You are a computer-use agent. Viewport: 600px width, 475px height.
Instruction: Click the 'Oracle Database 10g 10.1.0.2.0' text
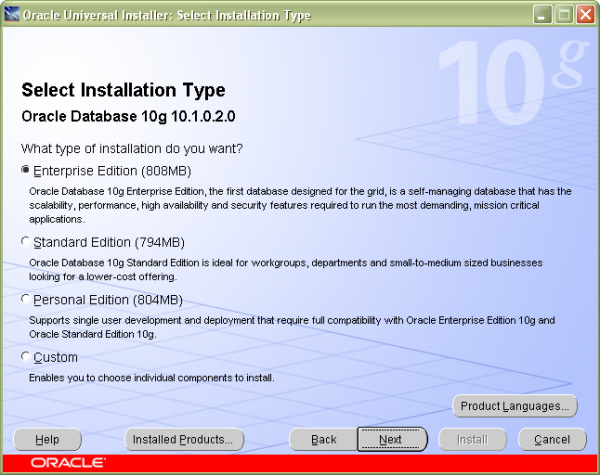point(128,116)
